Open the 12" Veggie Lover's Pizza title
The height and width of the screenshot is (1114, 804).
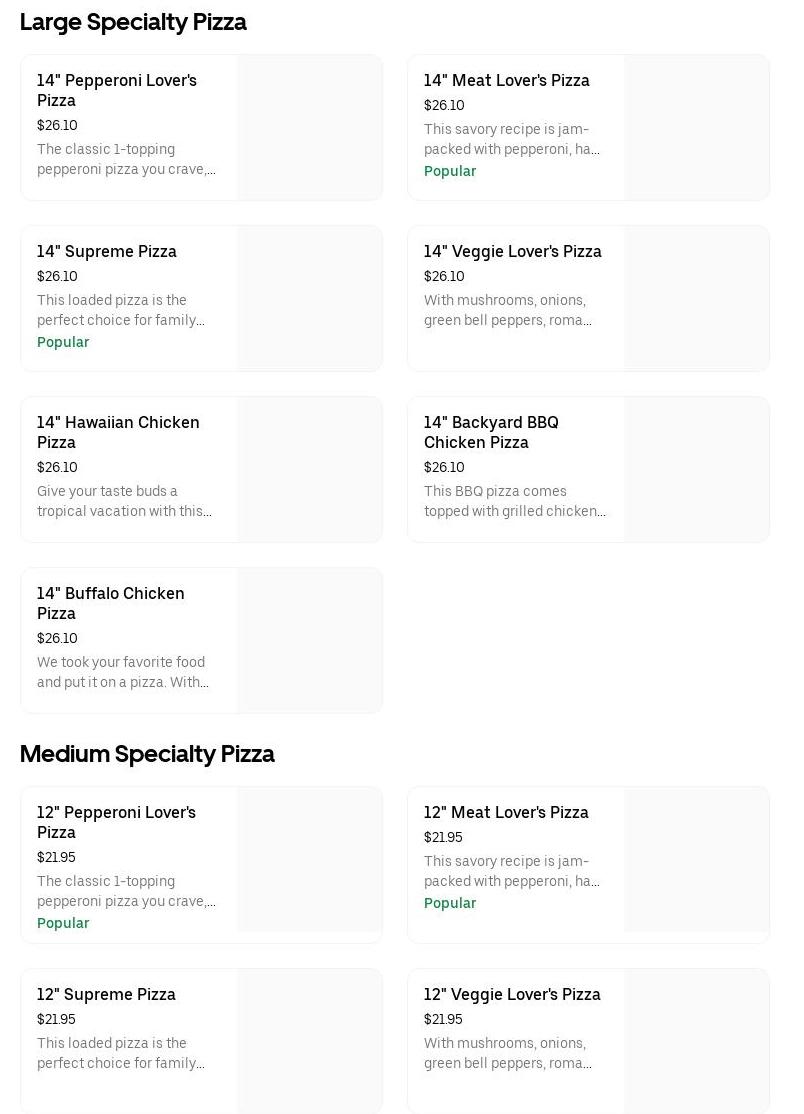click(512, 994)
